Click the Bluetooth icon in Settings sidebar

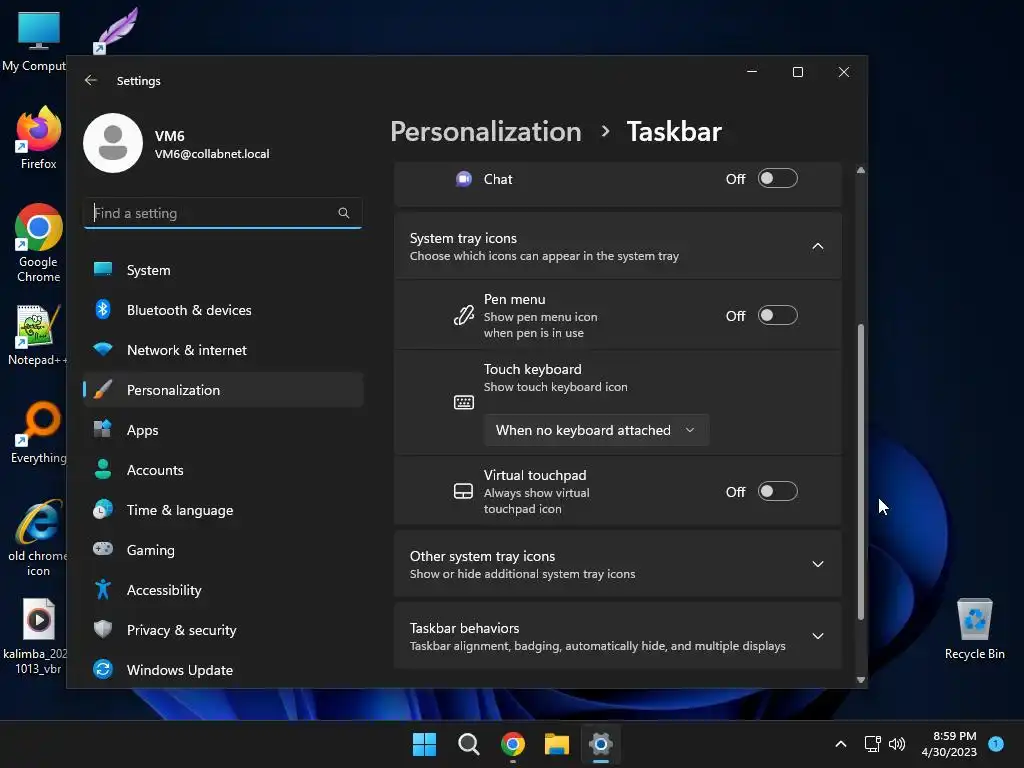[x=103, y=310]
